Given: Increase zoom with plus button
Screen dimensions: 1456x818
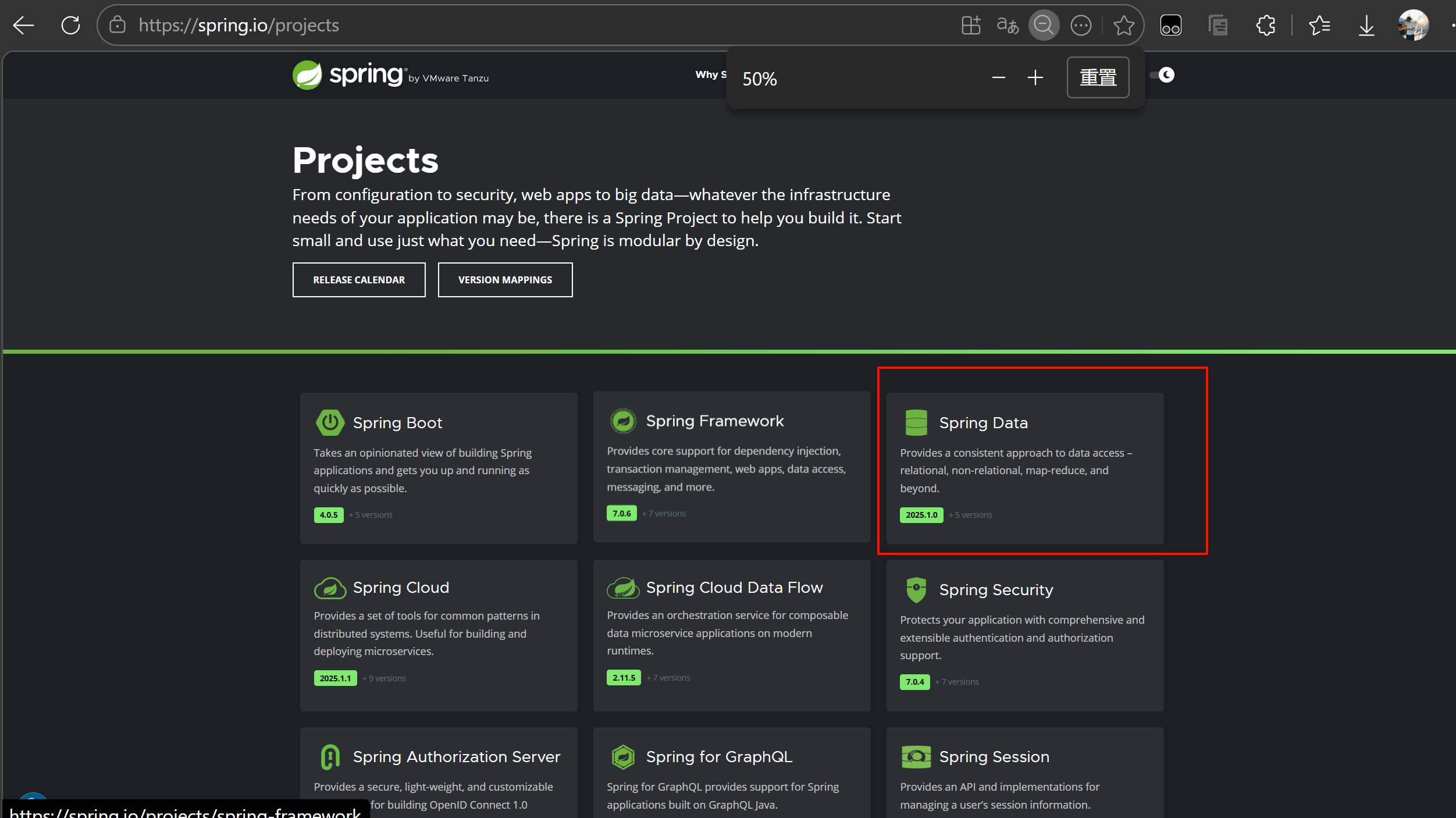Looking at the screenshot, I should pos(1035,77).
